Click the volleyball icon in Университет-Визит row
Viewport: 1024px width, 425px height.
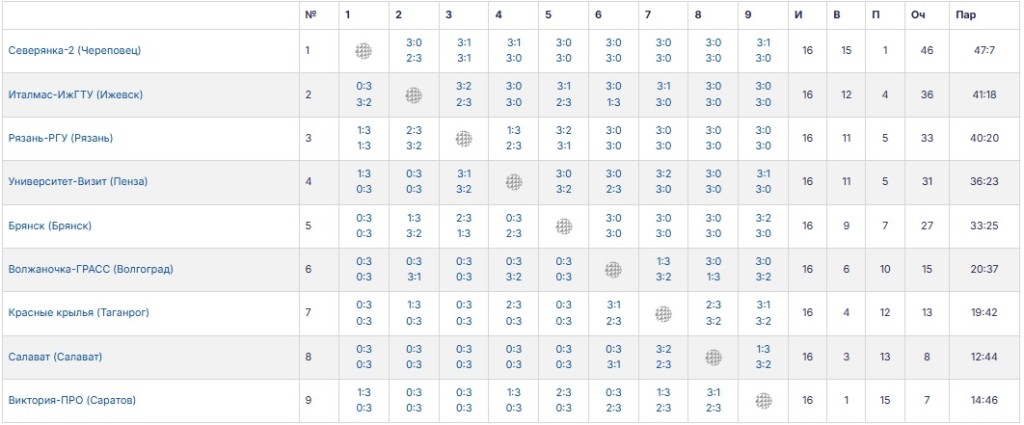pyautogui.click(x=514, y=182)
